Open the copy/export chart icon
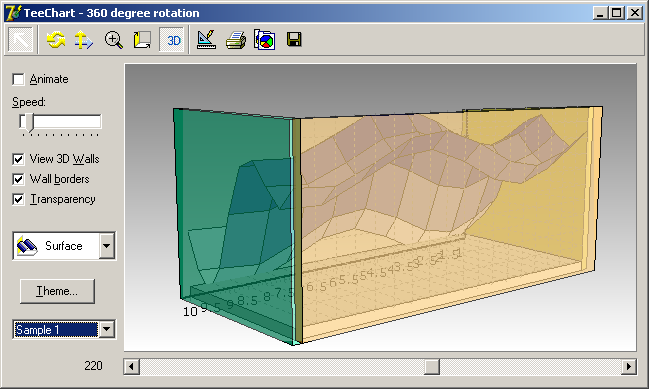This screenshot has height=389, width=649. (264, 40)
